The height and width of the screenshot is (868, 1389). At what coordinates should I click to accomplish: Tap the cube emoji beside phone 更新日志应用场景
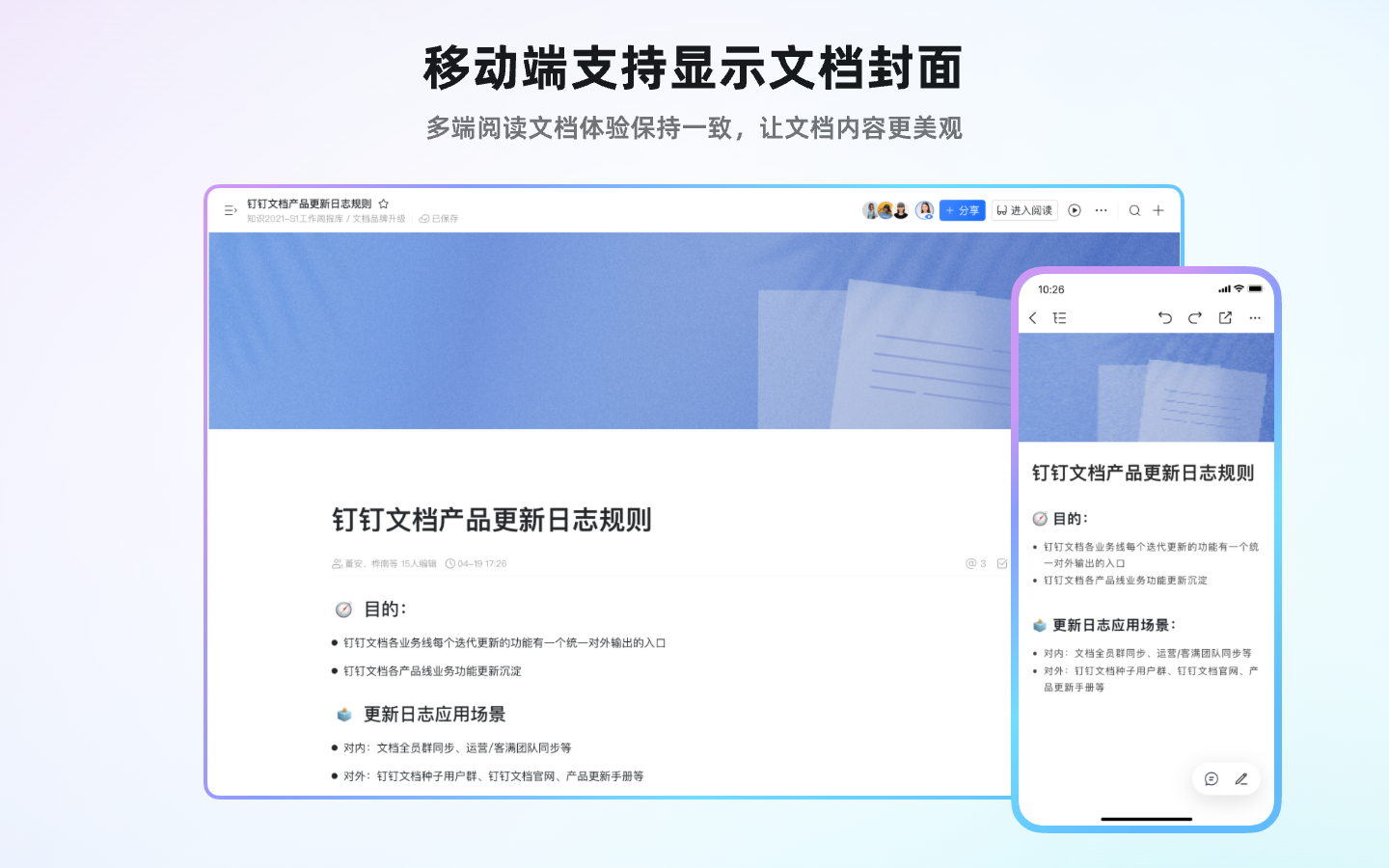click(x=1040, y=625)
